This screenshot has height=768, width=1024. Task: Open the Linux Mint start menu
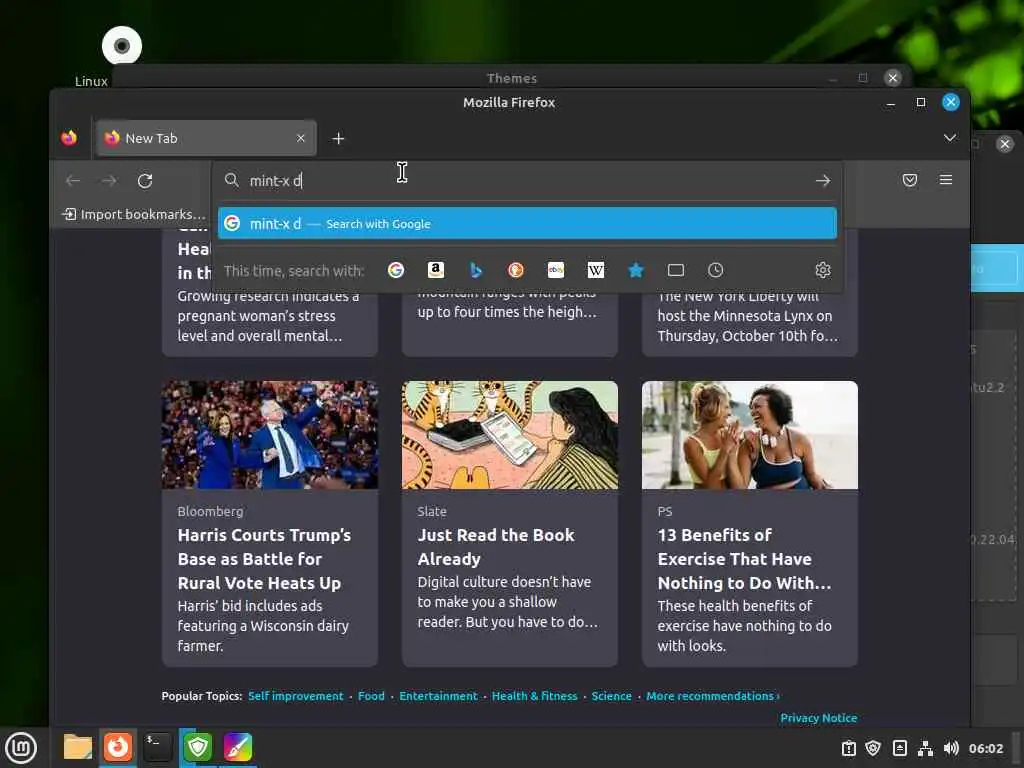coord(21,748)
